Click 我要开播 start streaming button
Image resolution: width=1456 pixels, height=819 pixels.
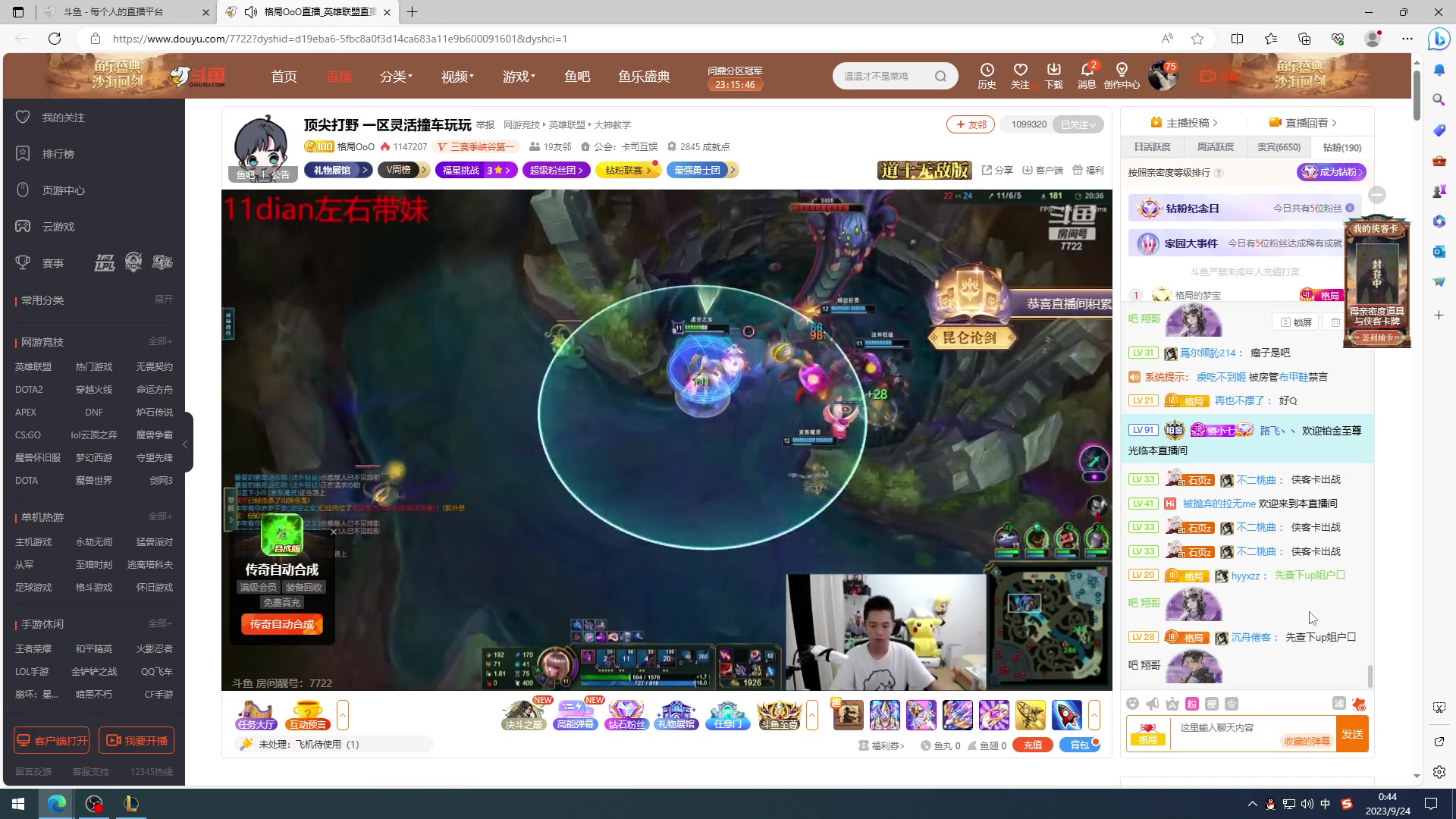click(x=136, y=741)
